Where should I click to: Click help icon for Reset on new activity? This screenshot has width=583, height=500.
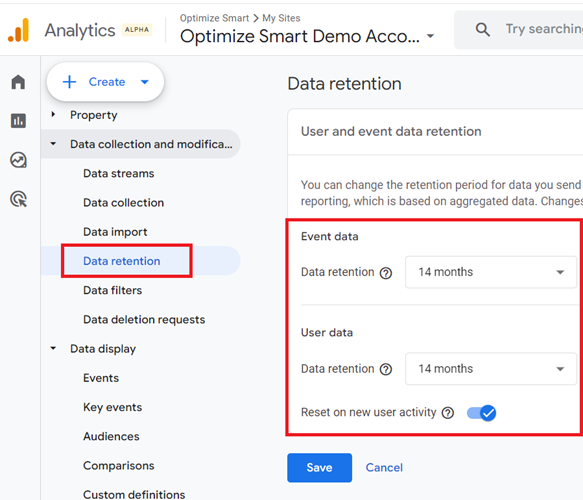[x=448, y=413]
